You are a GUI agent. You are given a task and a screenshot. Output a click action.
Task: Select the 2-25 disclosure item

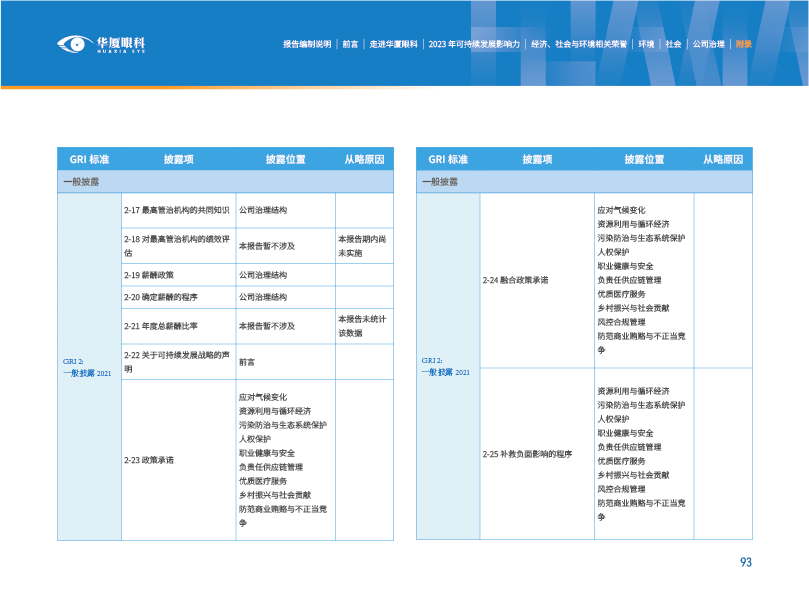tap(526, 454)
